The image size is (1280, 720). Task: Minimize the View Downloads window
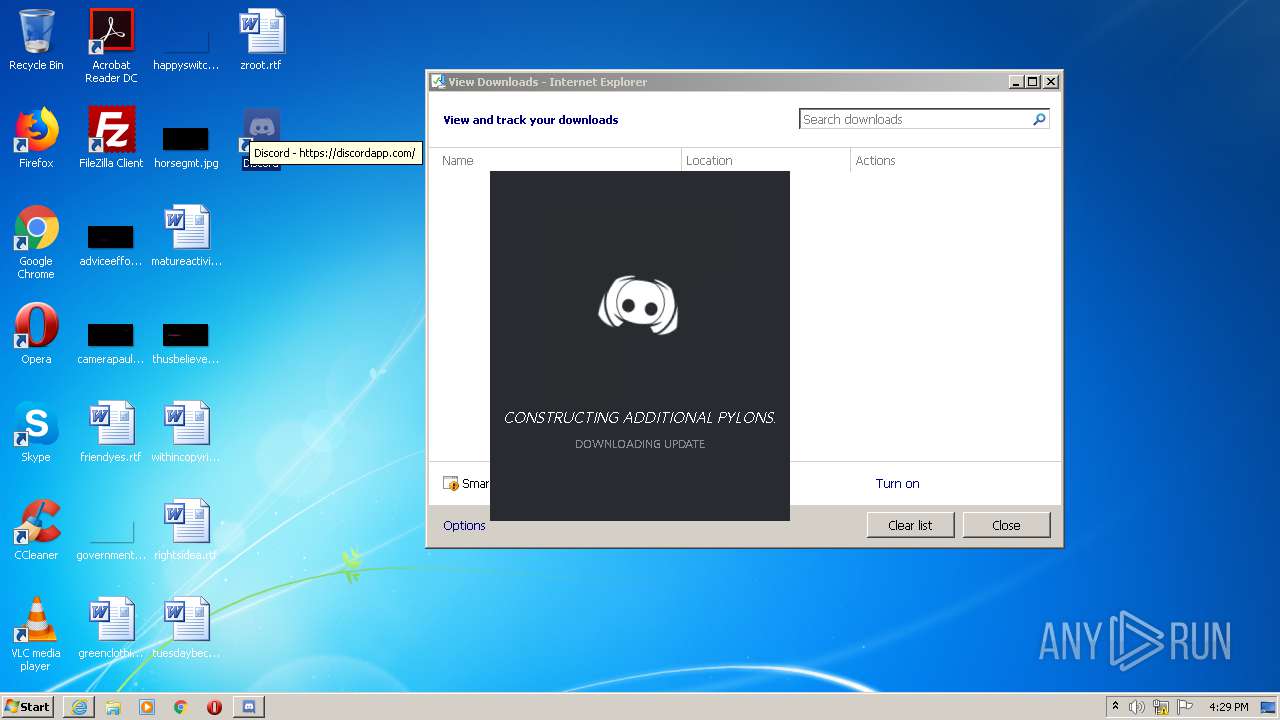pyautogui.click(x=1017, y=82)
